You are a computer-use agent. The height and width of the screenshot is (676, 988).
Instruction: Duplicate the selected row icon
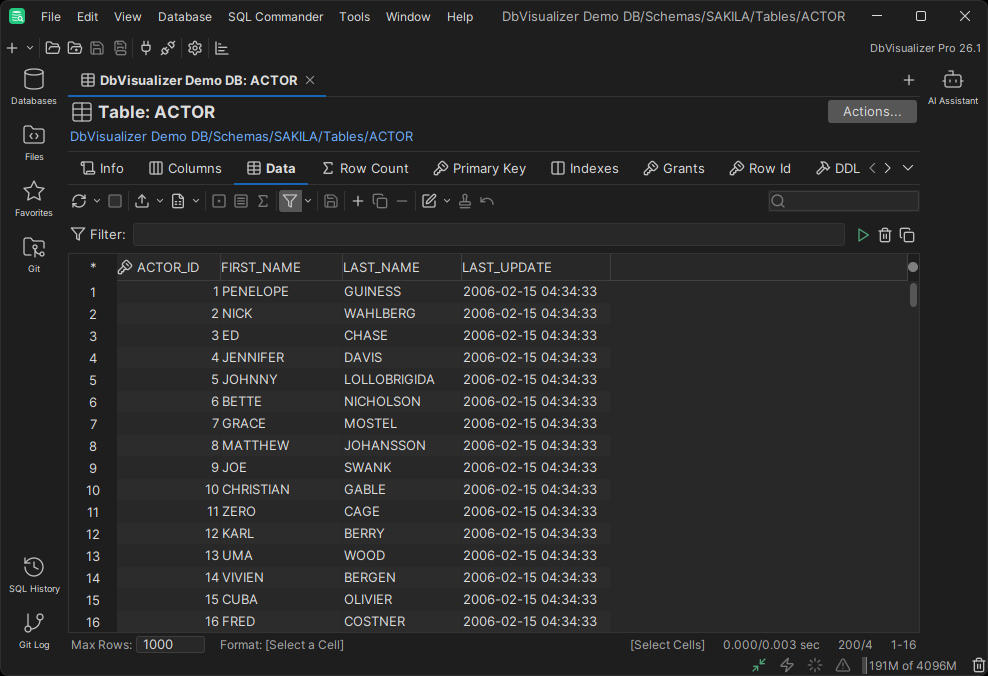coord(380,201)
